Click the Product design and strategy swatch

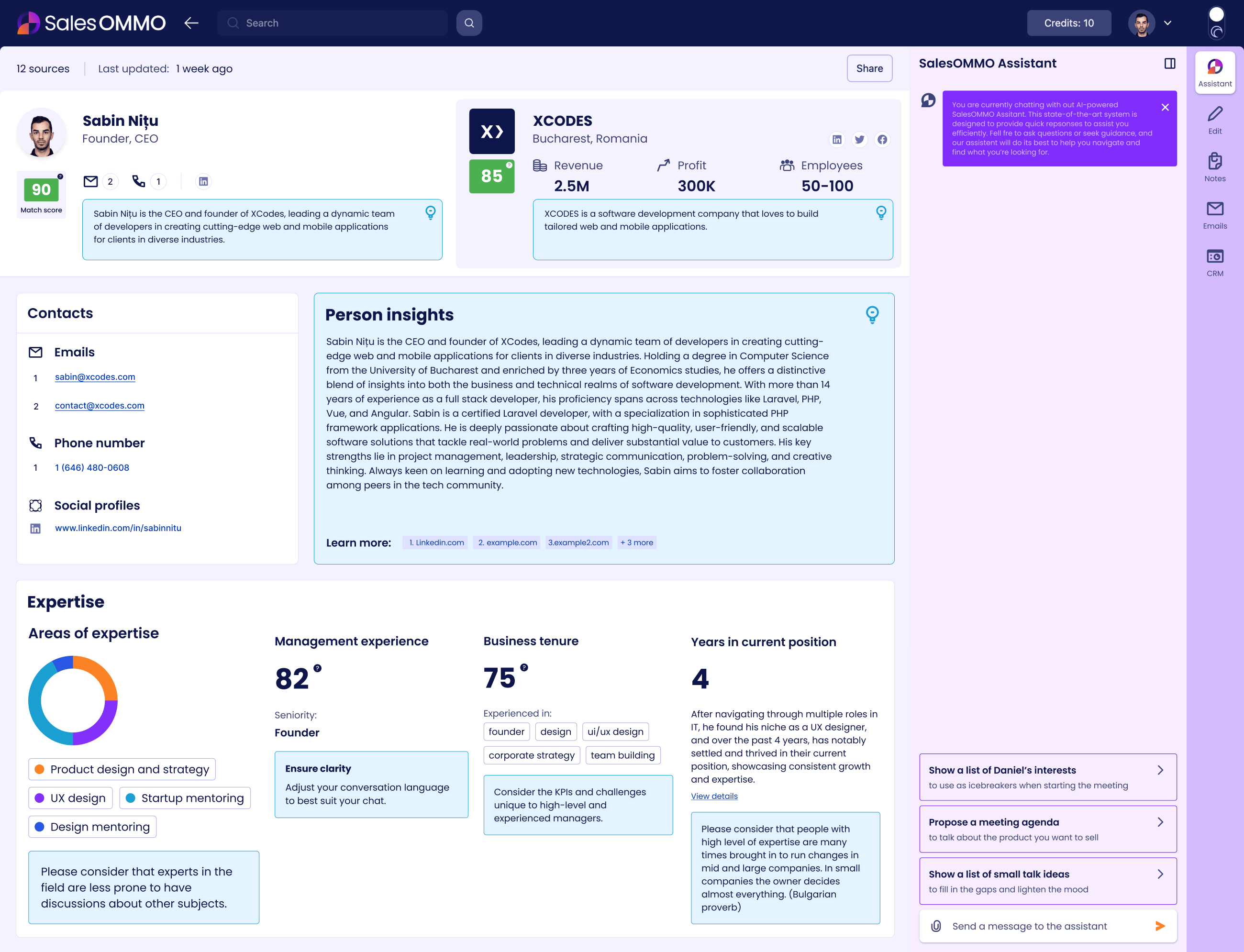[x=40, y=769]
